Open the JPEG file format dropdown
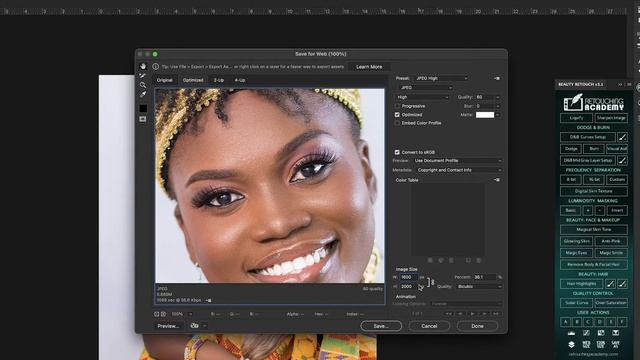The image size is (640, 360). click(x=425, y=87)
